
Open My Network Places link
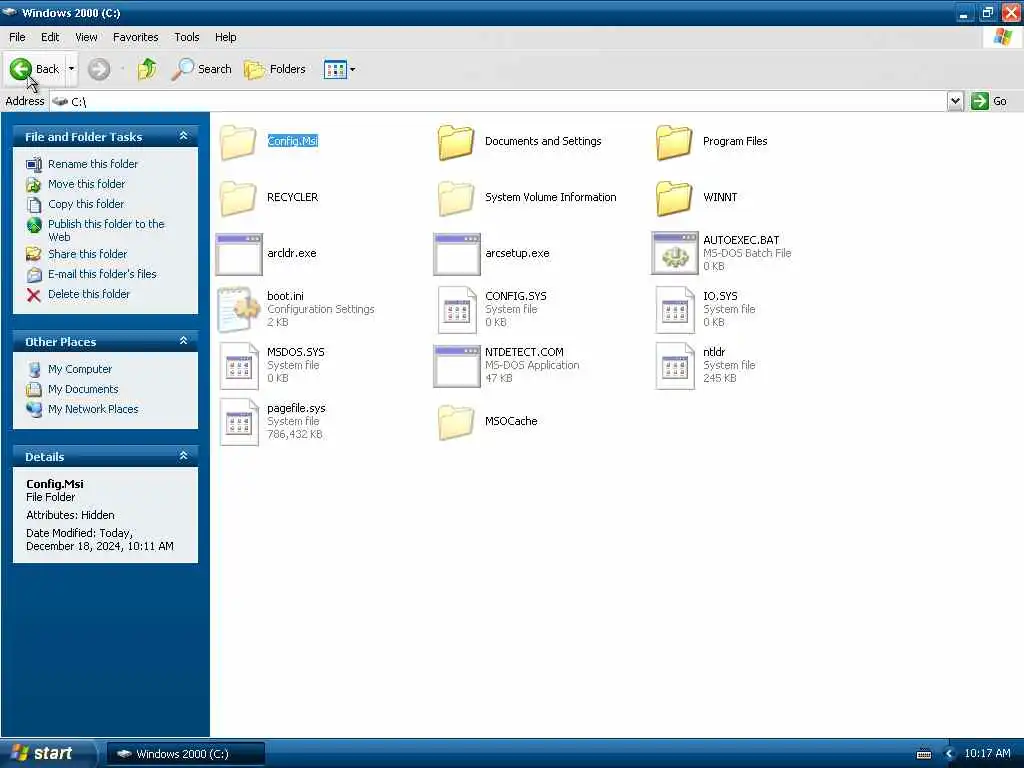coord(93,409)
